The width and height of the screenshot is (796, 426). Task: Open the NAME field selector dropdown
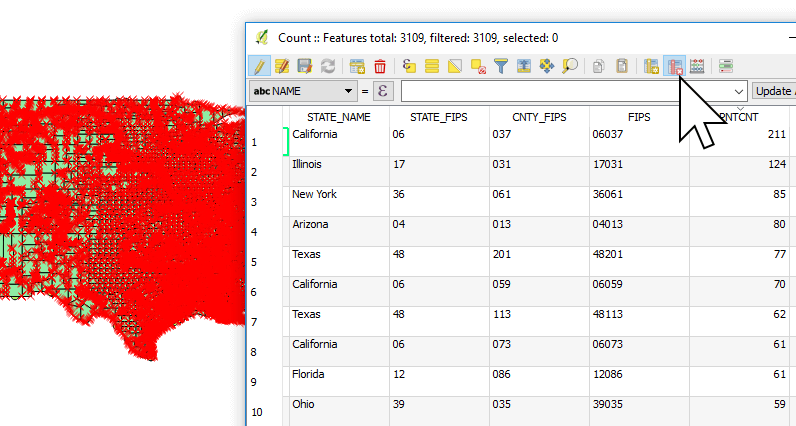click(x=303, y=91)
